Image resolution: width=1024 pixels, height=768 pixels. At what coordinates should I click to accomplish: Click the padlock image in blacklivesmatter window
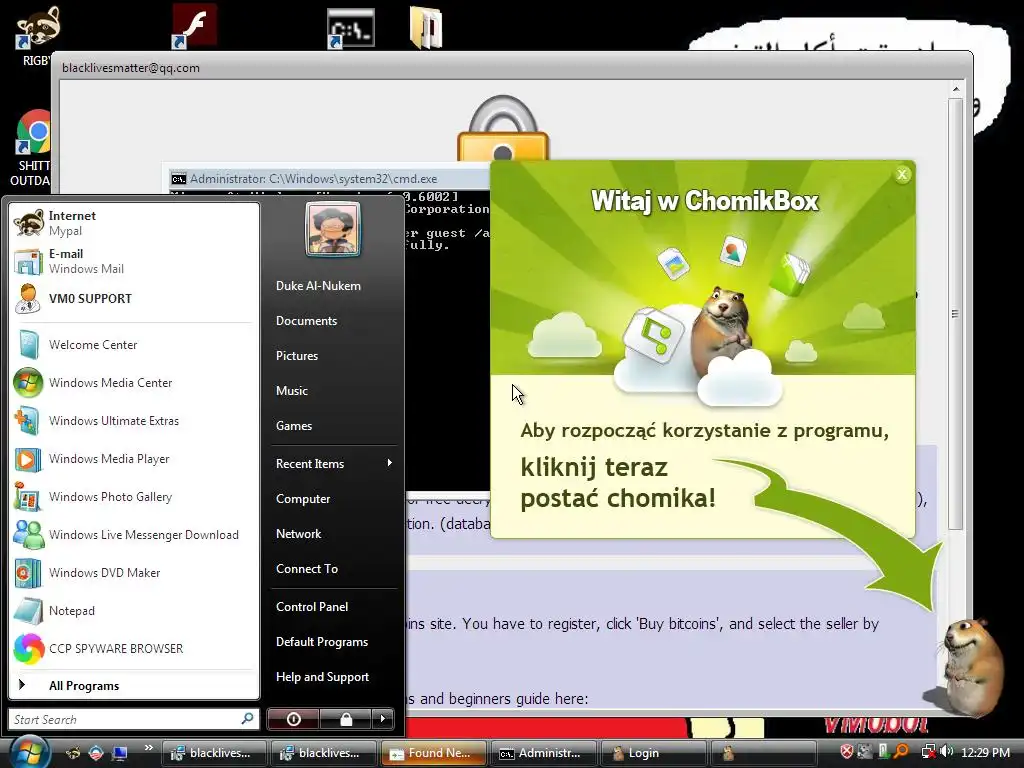coord(502,128)
